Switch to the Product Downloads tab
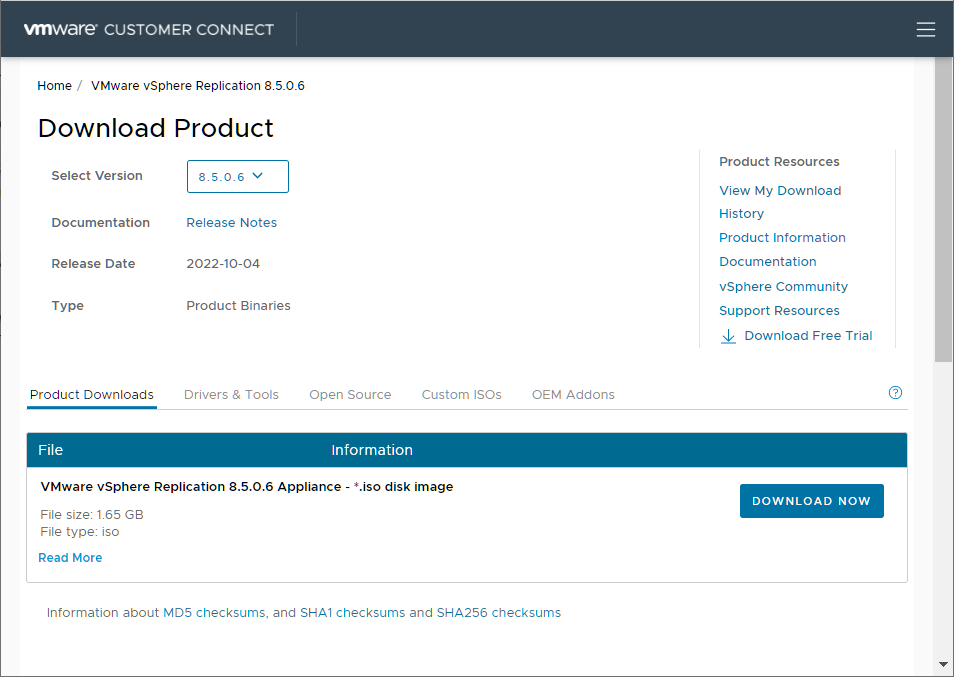The width and height of the screenshot is (954, 677). (92, 395)
